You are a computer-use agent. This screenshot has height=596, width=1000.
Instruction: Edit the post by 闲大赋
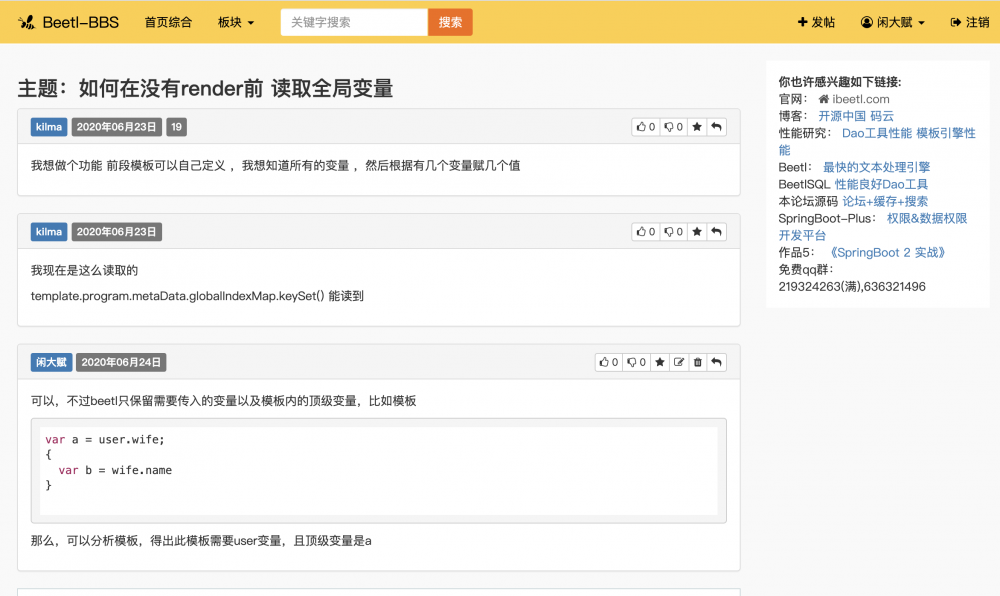point(679,363)
